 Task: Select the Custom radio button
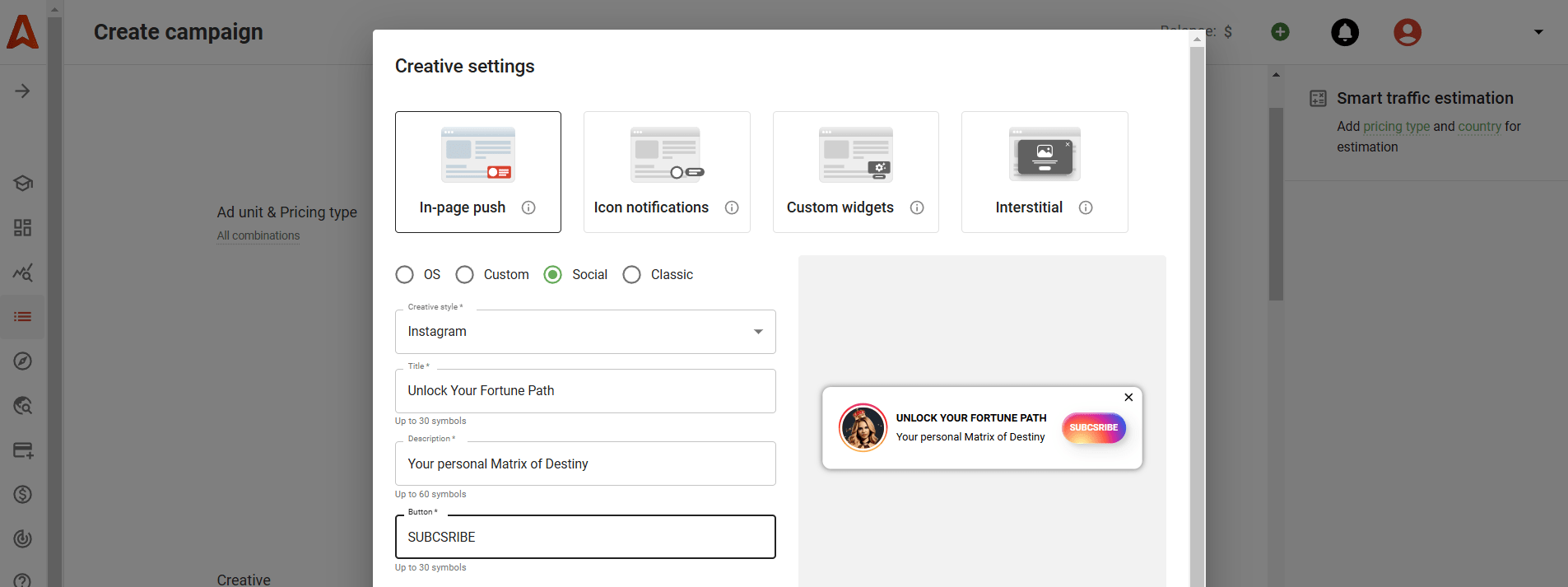pos(464,274)
